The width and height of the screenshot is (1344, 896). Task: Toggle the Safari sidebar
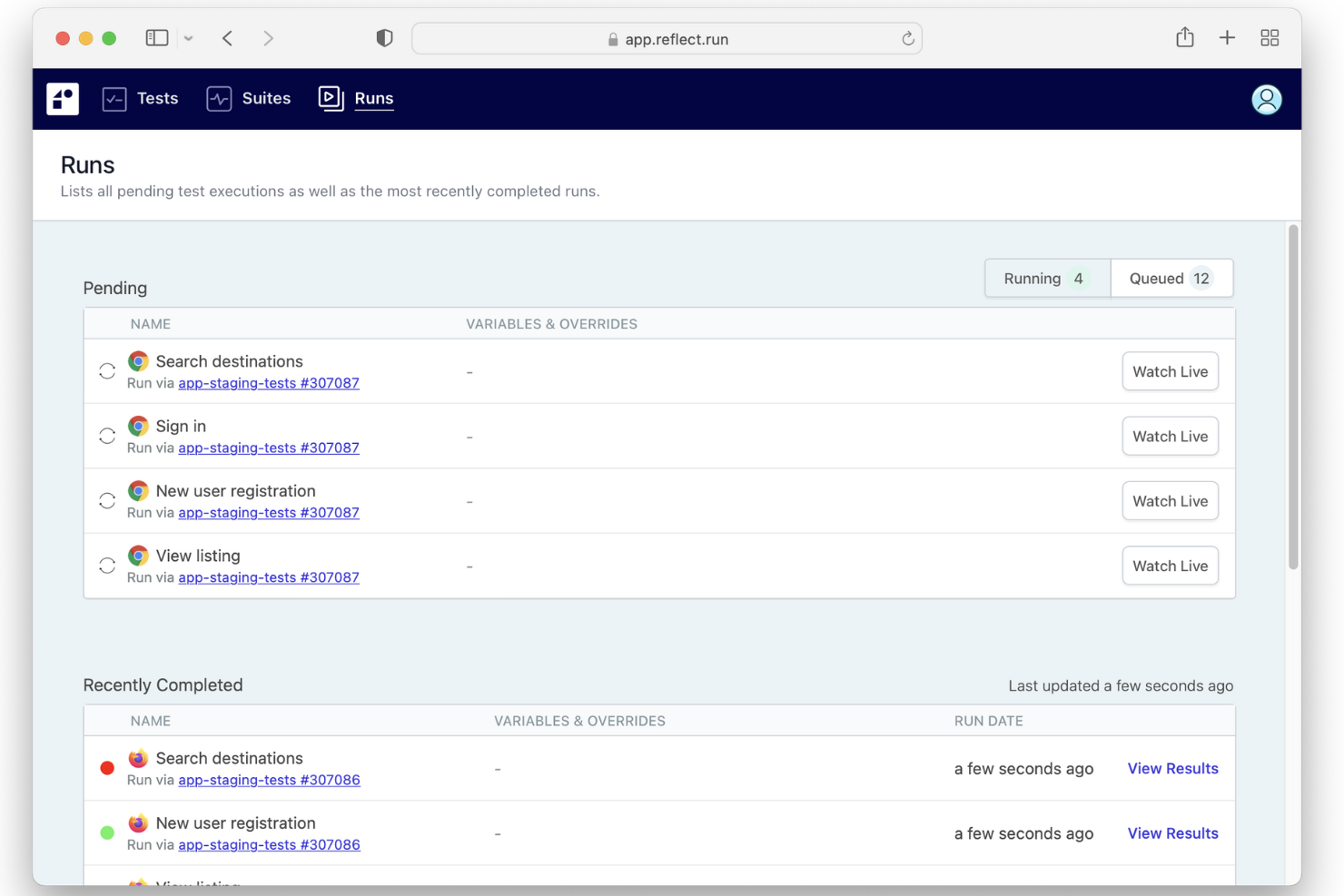click(156, 37)
